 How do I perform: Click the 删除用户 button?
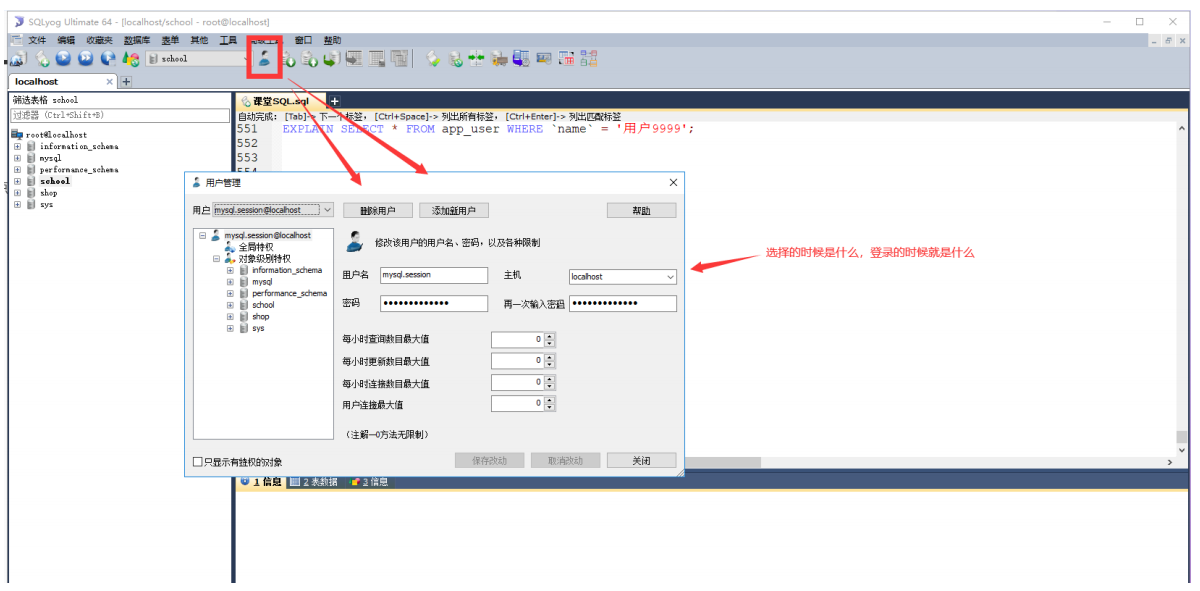click(x=378, y=211)
